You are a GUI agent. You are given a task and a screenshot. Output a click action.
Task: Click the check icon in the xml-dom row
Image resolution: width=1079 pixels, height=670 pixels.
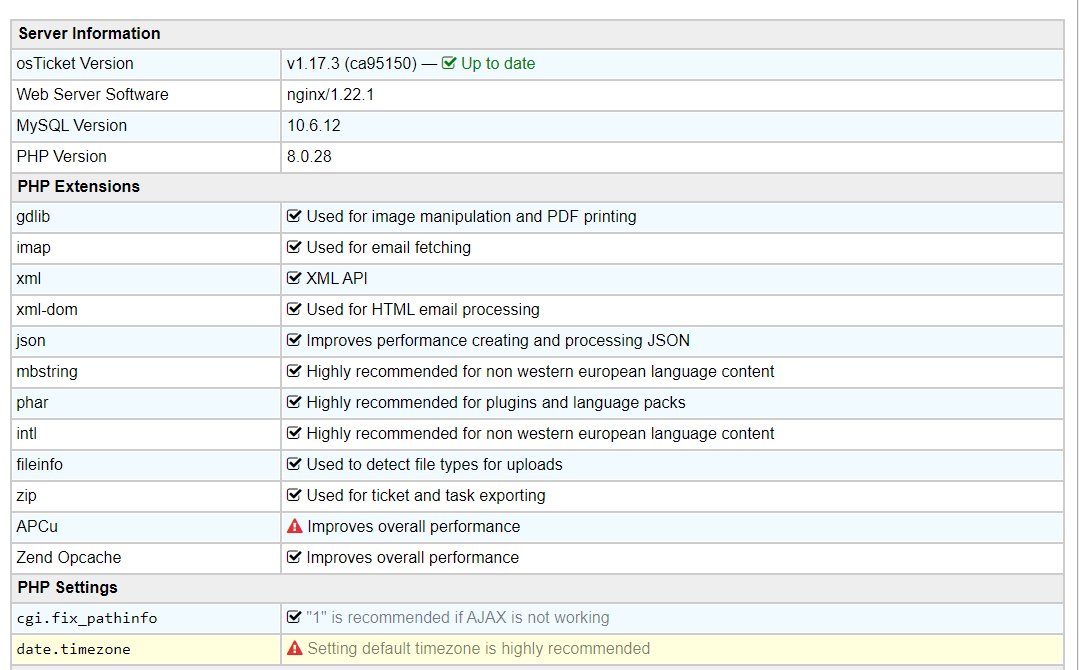(294, 309)
